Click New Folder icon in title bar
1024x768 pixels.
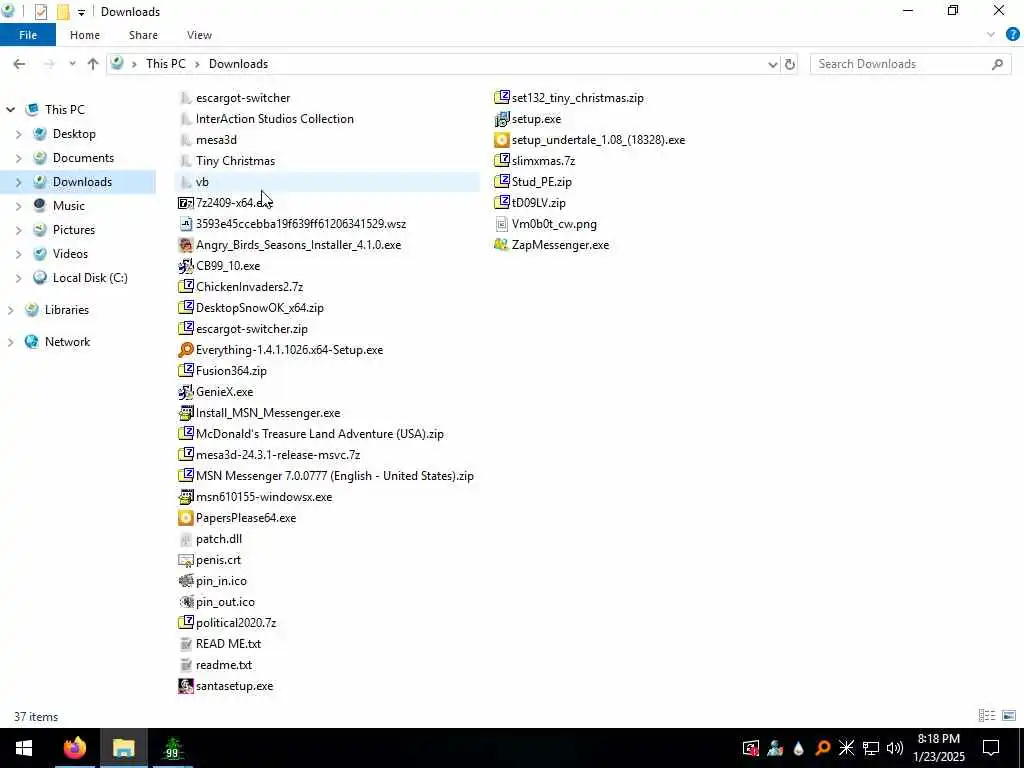pyautogui.click(x=63, y=12)
